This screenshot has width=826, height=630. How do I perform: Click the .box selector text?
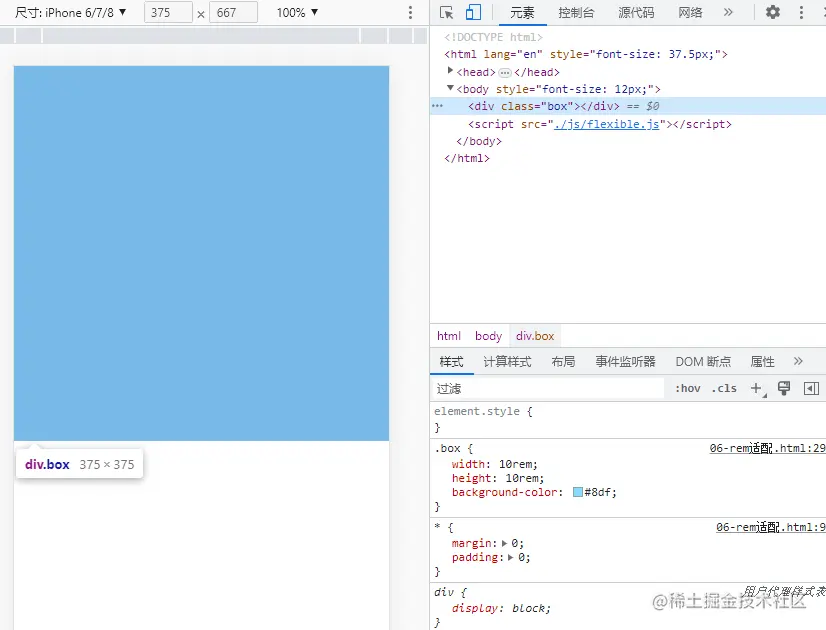tap(447, 448)
